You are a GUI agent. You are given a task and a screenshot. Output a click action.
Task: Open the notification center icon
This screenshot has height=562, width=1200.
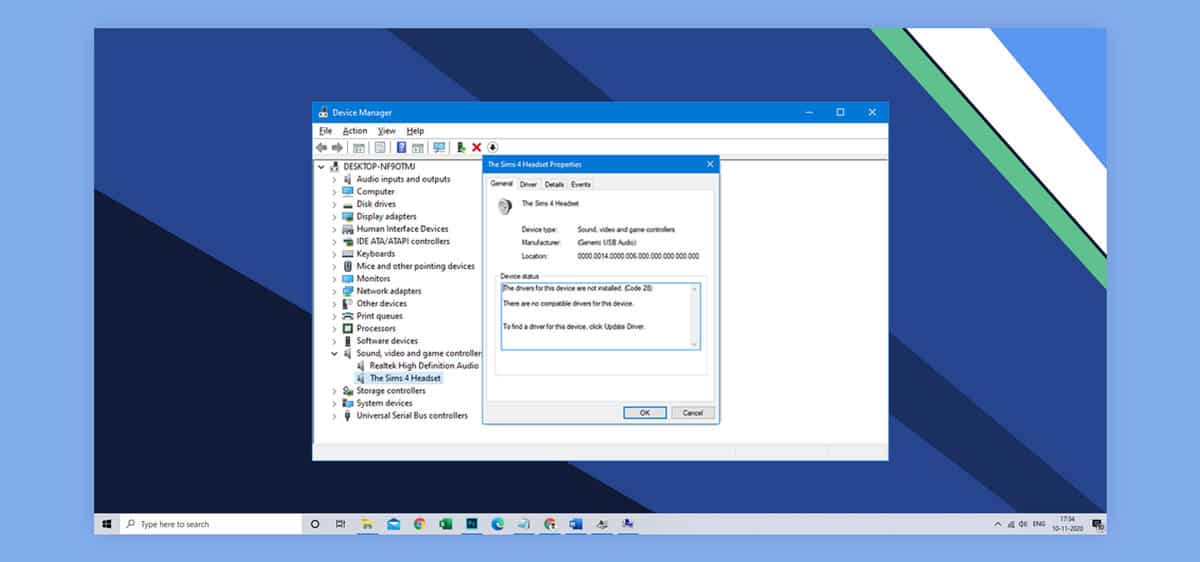1097,524
